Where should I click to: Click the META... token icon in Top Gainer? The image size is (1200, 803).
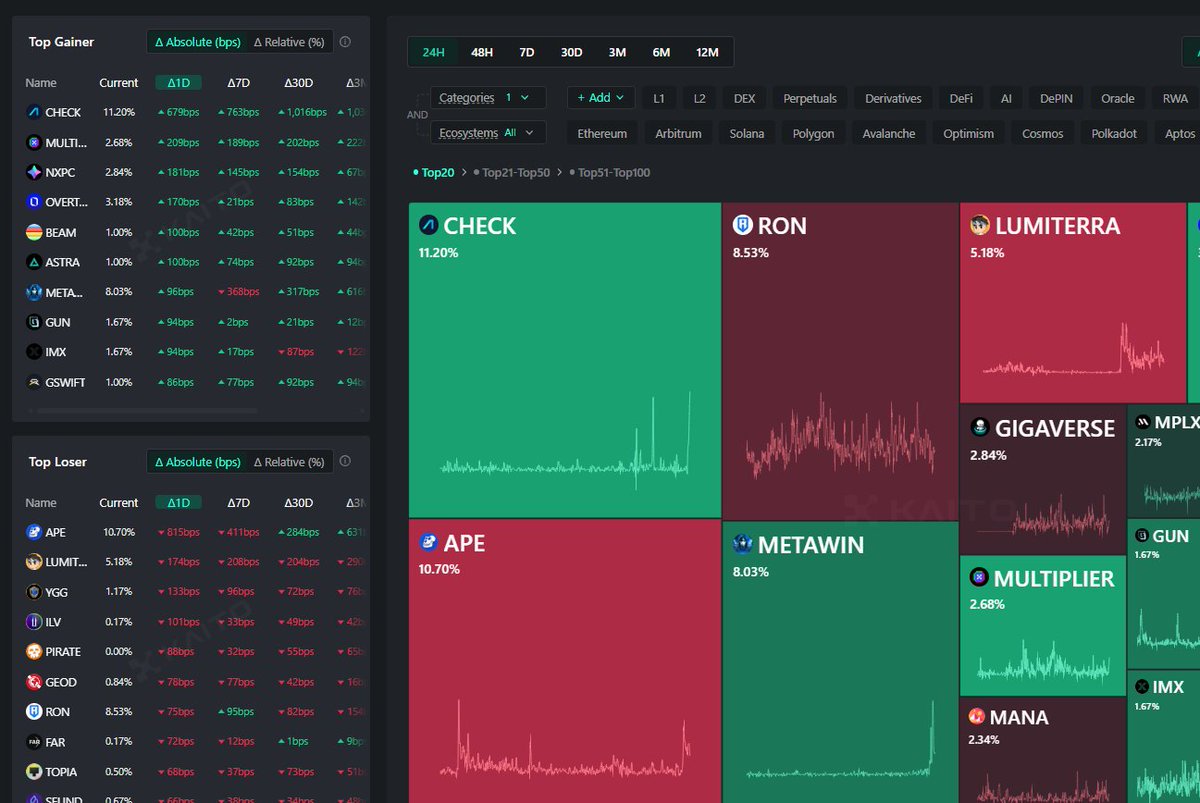click(x=33, y=292)
